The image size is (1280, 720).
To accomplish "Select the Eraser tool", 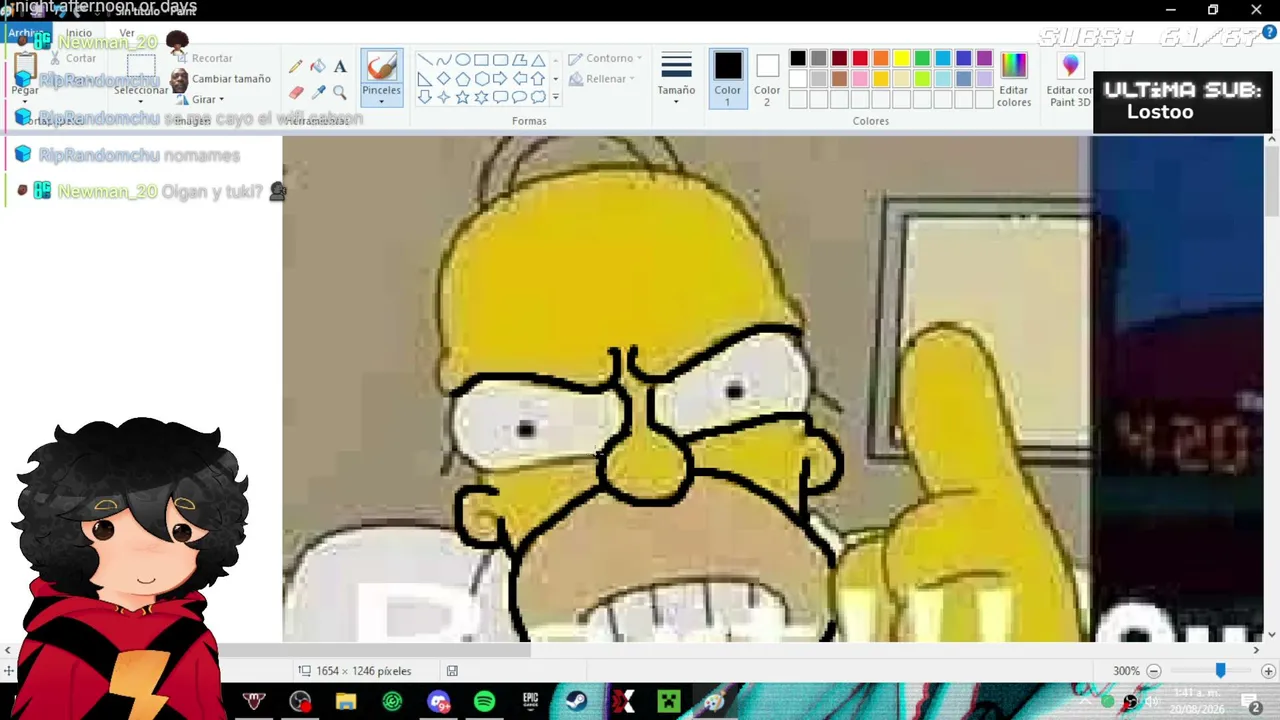I will 296,92.
